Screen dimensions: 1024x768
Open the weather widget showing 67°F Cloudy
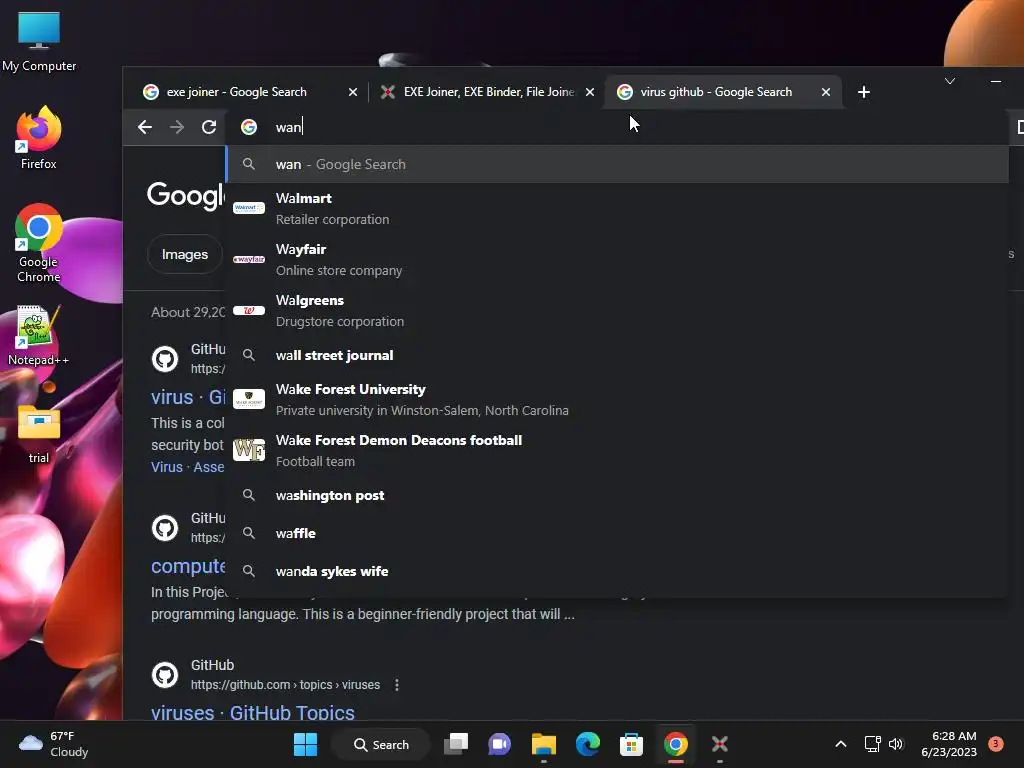coord(54,744)
